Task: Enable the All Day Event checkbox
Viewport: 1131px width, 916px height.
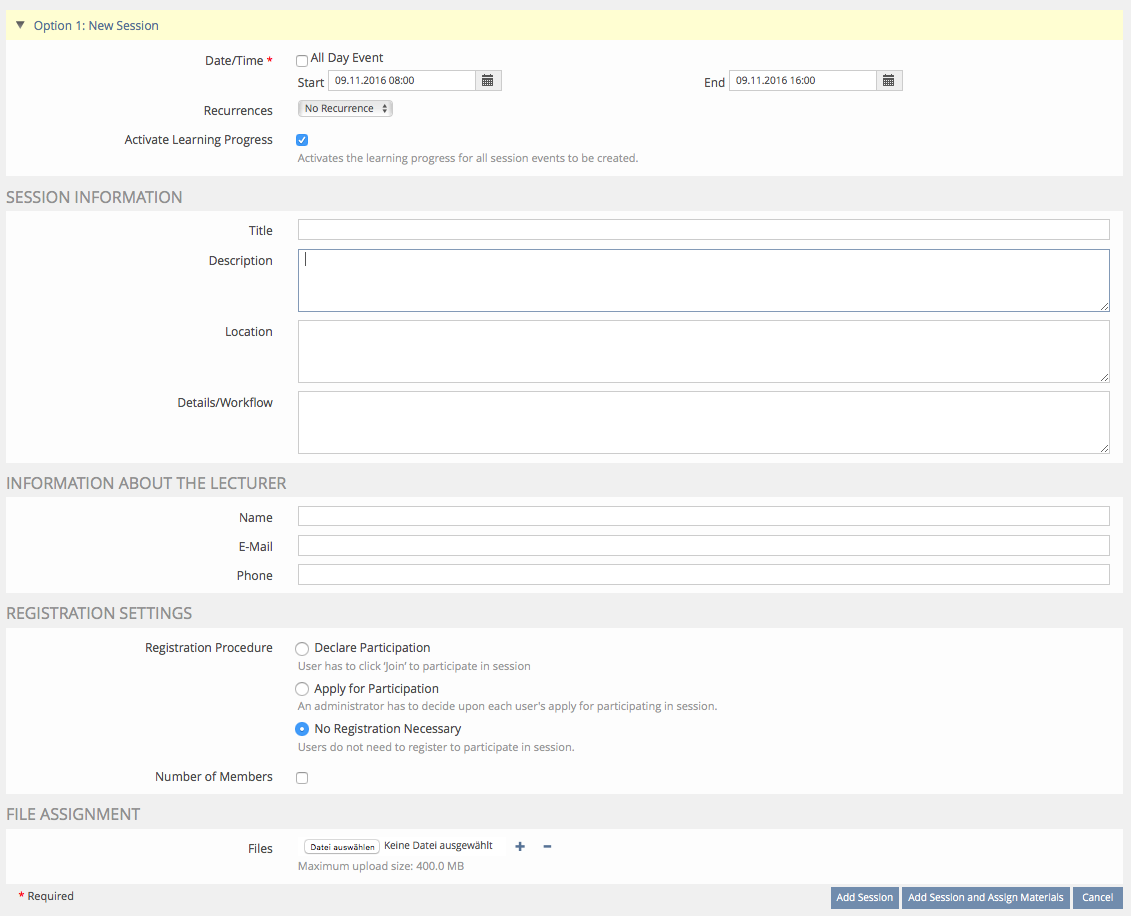Action: click(x=302, y=61)
